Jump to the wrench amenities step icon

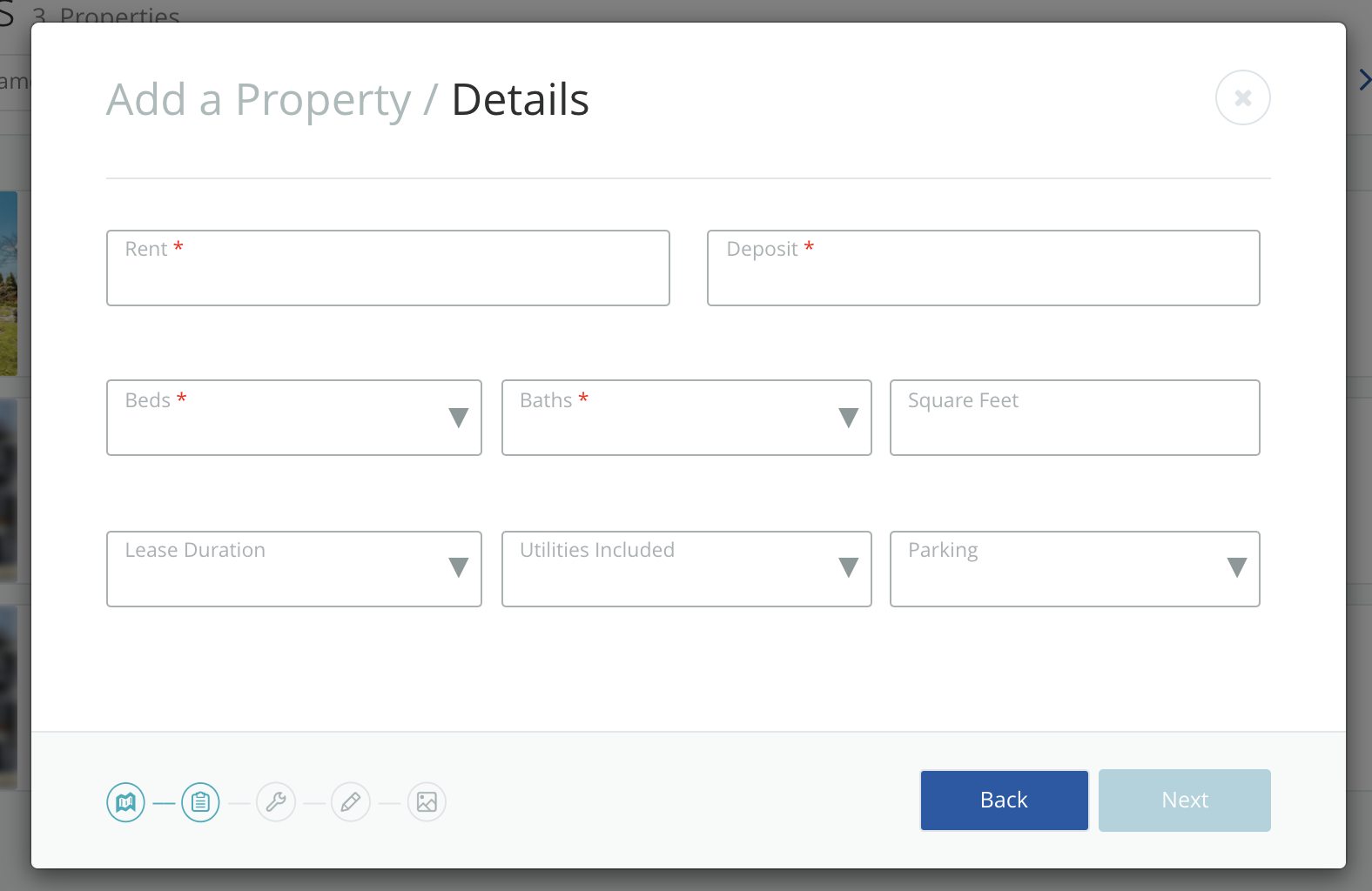[276, 801]
